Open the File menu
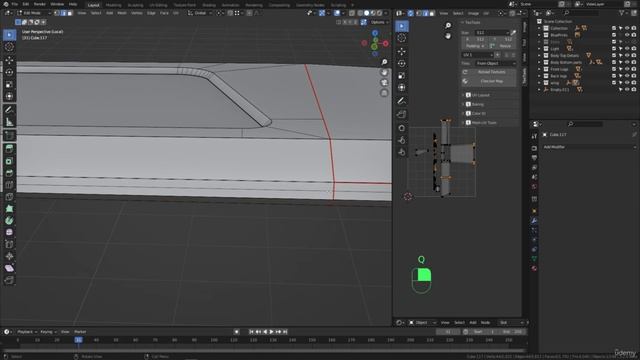 [x=14, y=4]
